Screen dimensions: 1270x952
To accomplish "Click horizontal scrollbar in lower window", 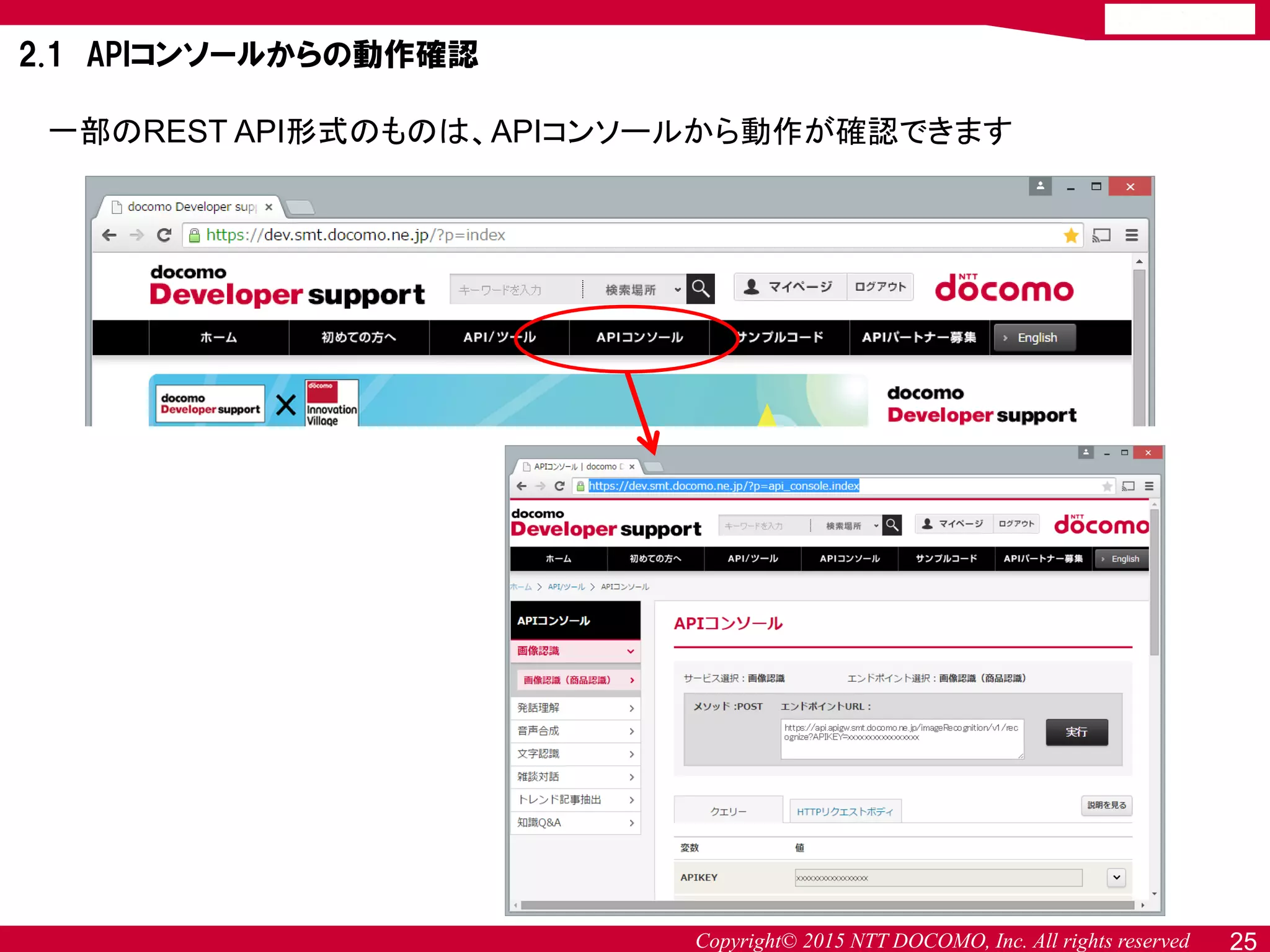I will click(x=827, y=906).
